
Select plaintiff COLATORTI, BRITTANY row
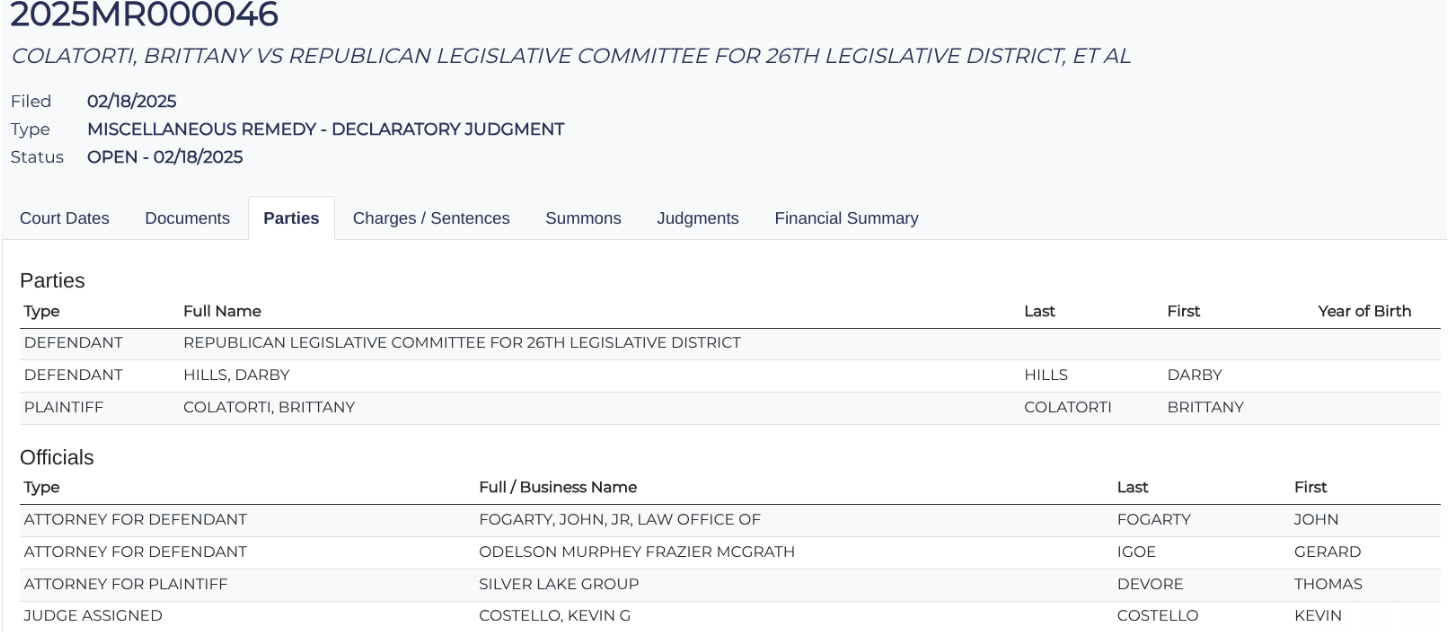[x=269, y=407]
